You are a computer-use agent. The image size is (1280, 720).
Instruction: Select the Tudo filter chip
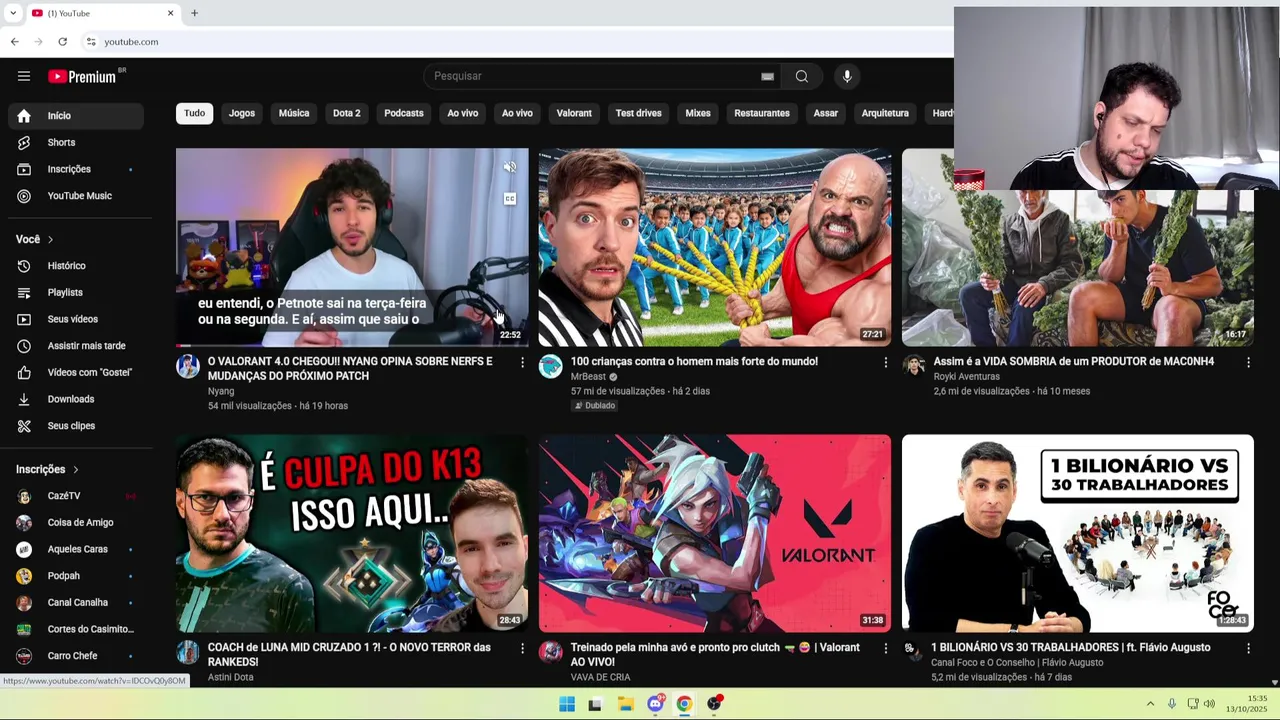coord(194,113)
